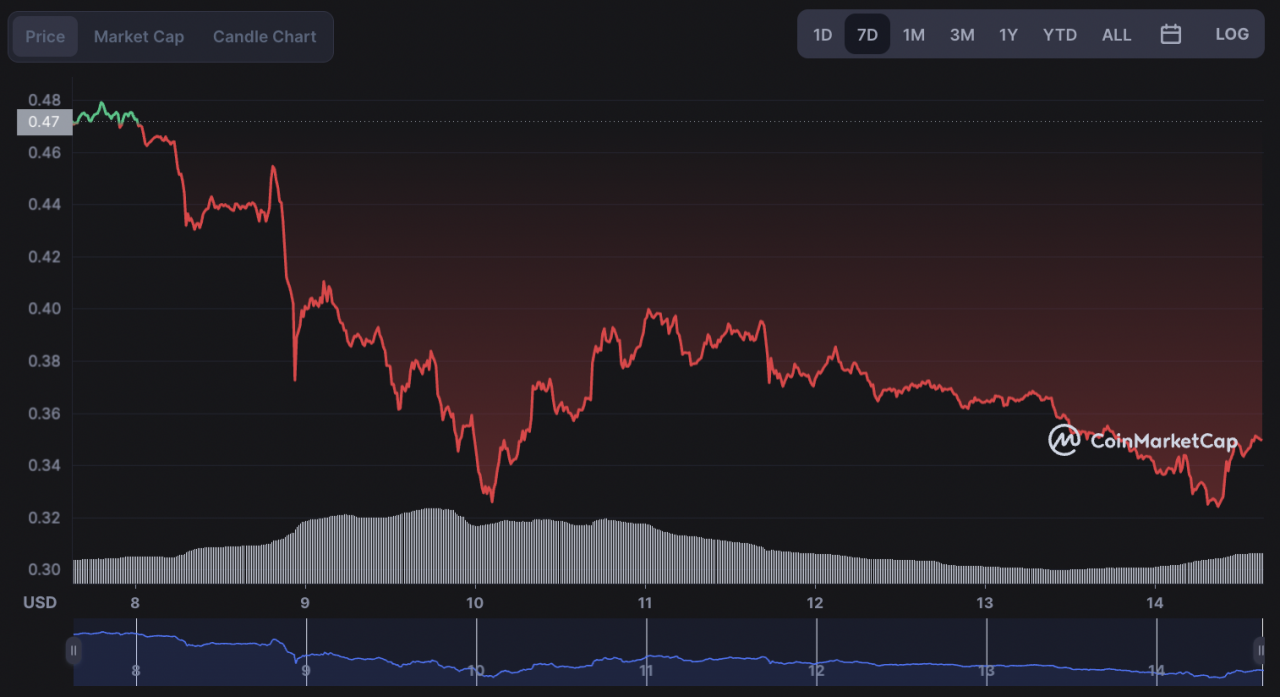Viewport: 1280px width, 697px height.
Task: Select the 1M time range
Action: pos(913,34)
